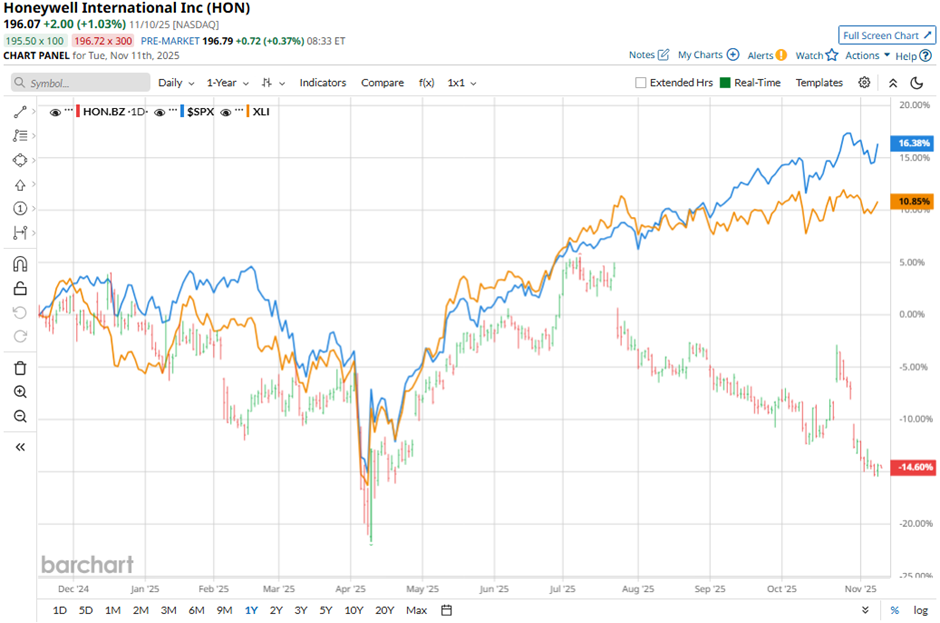Open chart settings gear

click(864, 83)
